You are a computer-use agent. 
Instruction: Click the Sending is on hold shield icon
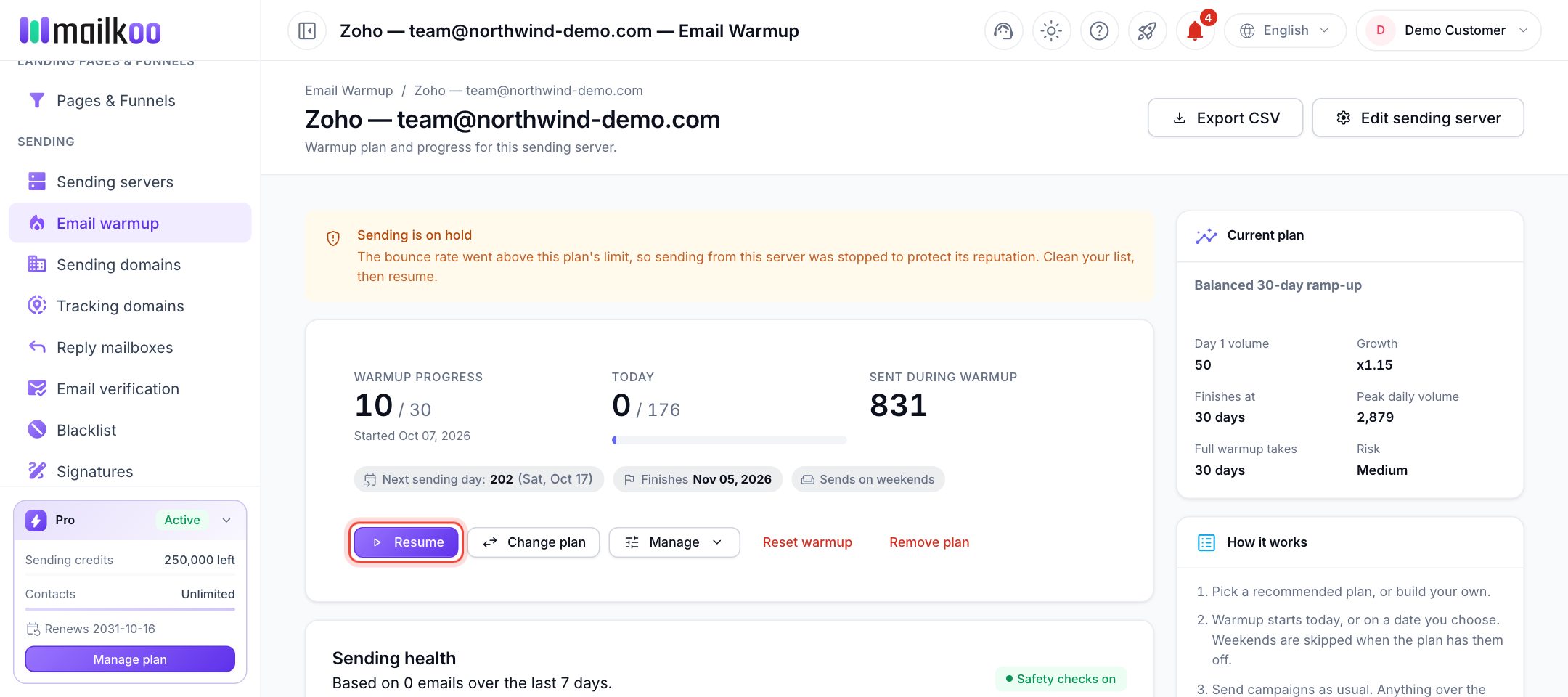coord(333,238)
